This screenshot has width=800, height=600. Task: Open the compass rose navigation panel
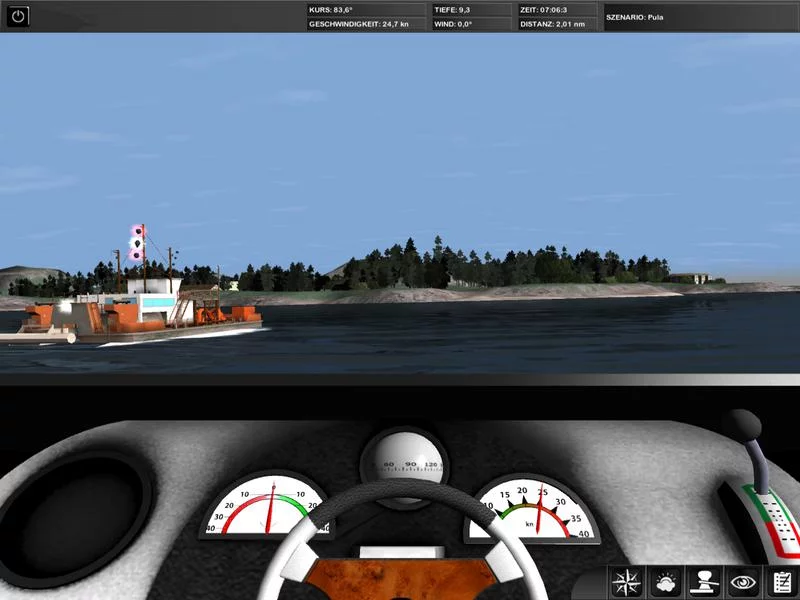click(x=627, y=582)
